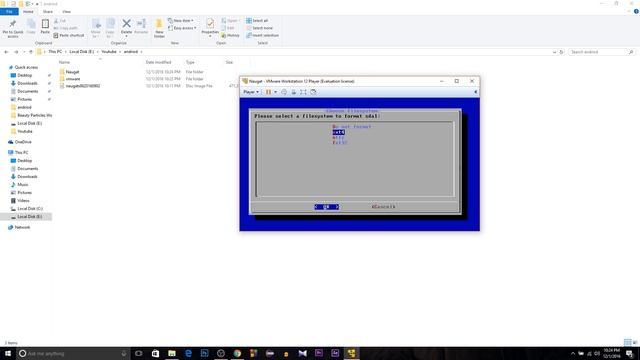Sort by Name column header
This screenshot has width=640, height=360.
tap(64, 62)
